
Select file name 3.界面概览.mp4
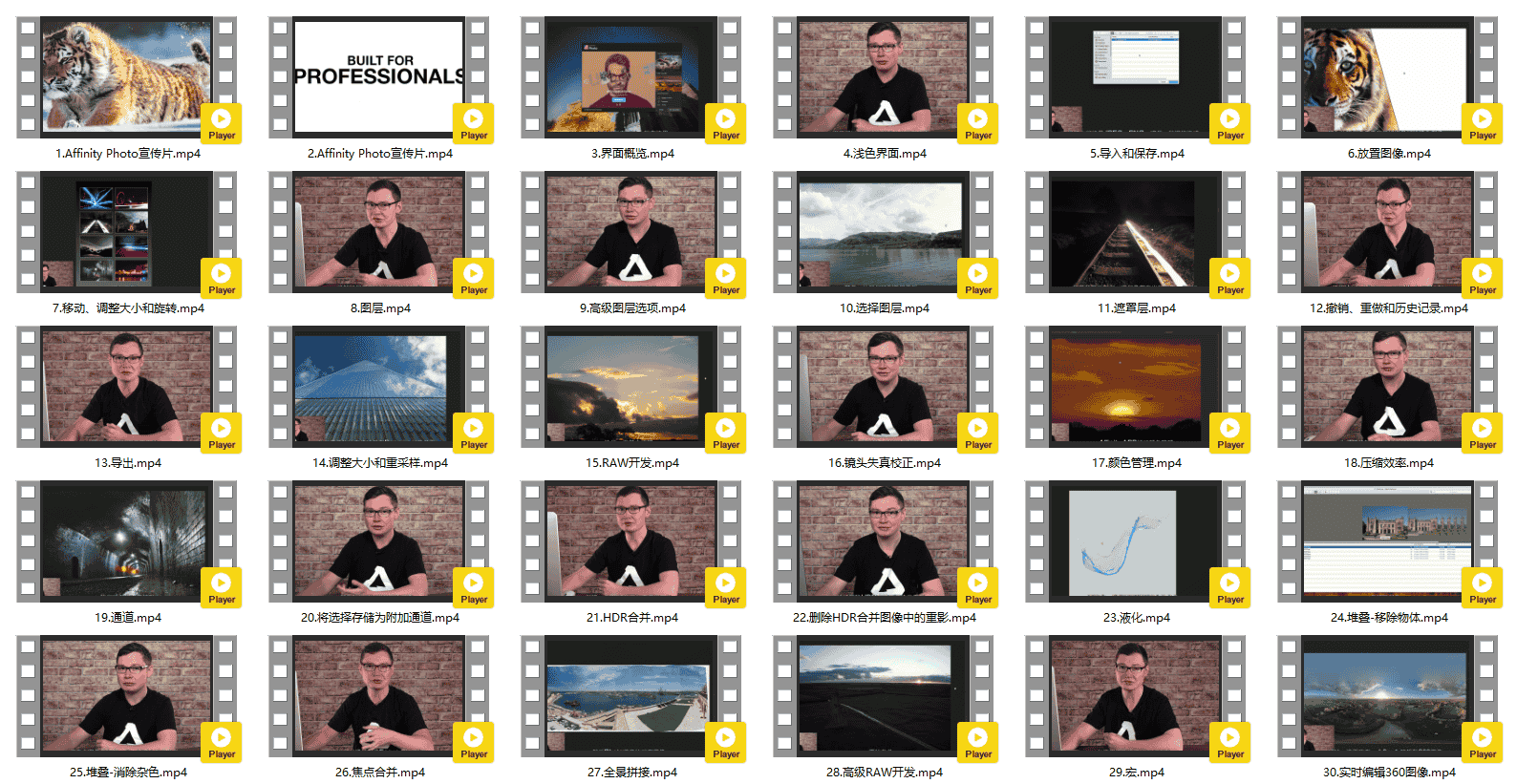tap(632, 154)
